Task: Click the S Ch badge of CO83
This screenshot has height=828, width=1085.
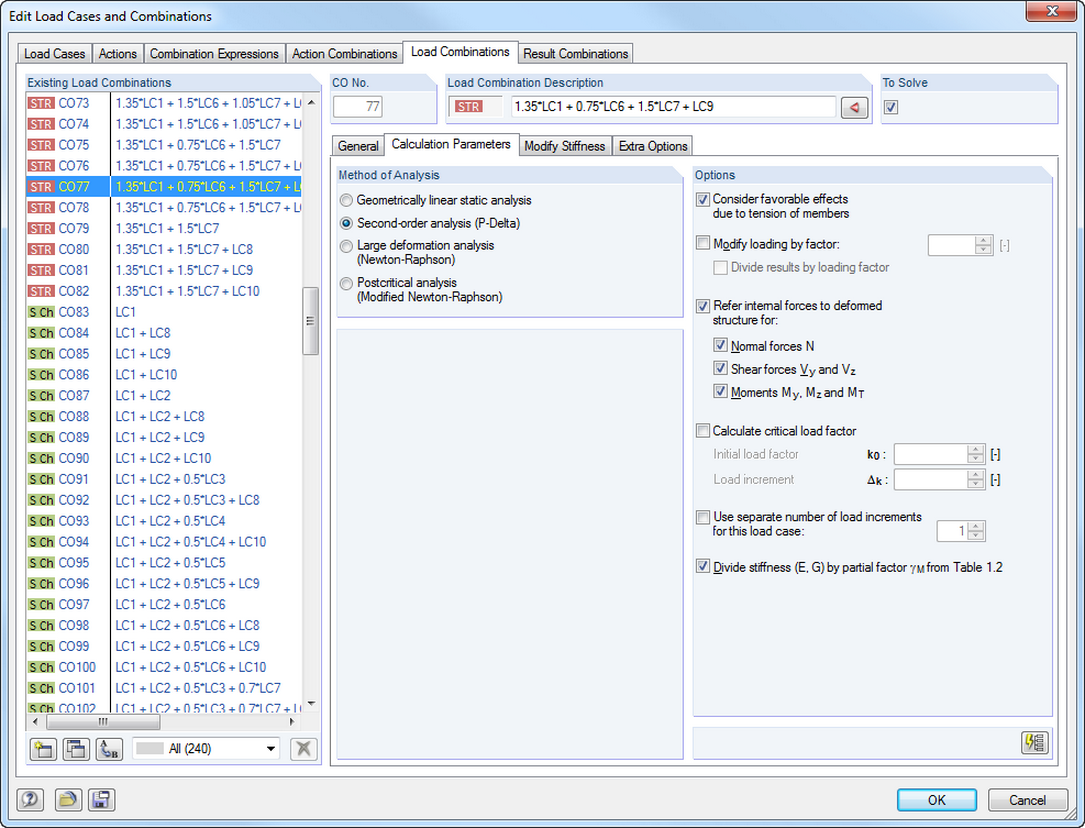Action: coord(41,312)
